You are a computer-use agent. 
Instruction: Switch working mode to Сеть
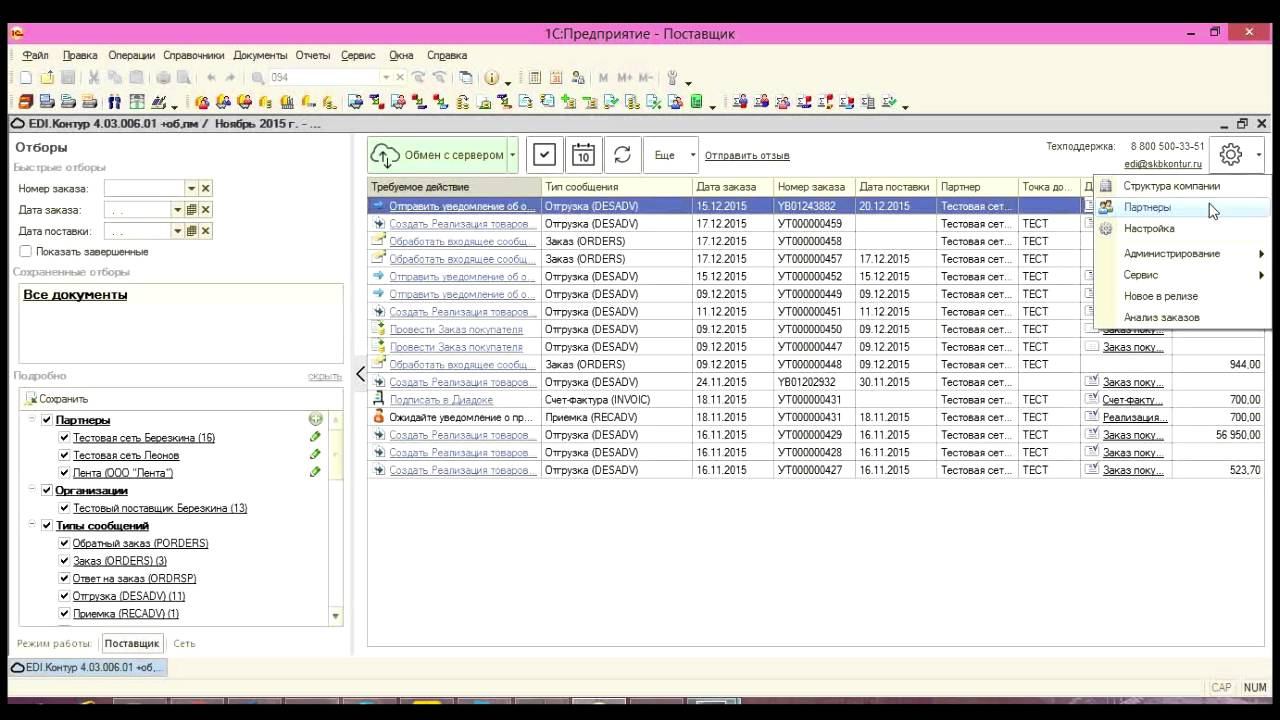184,644
